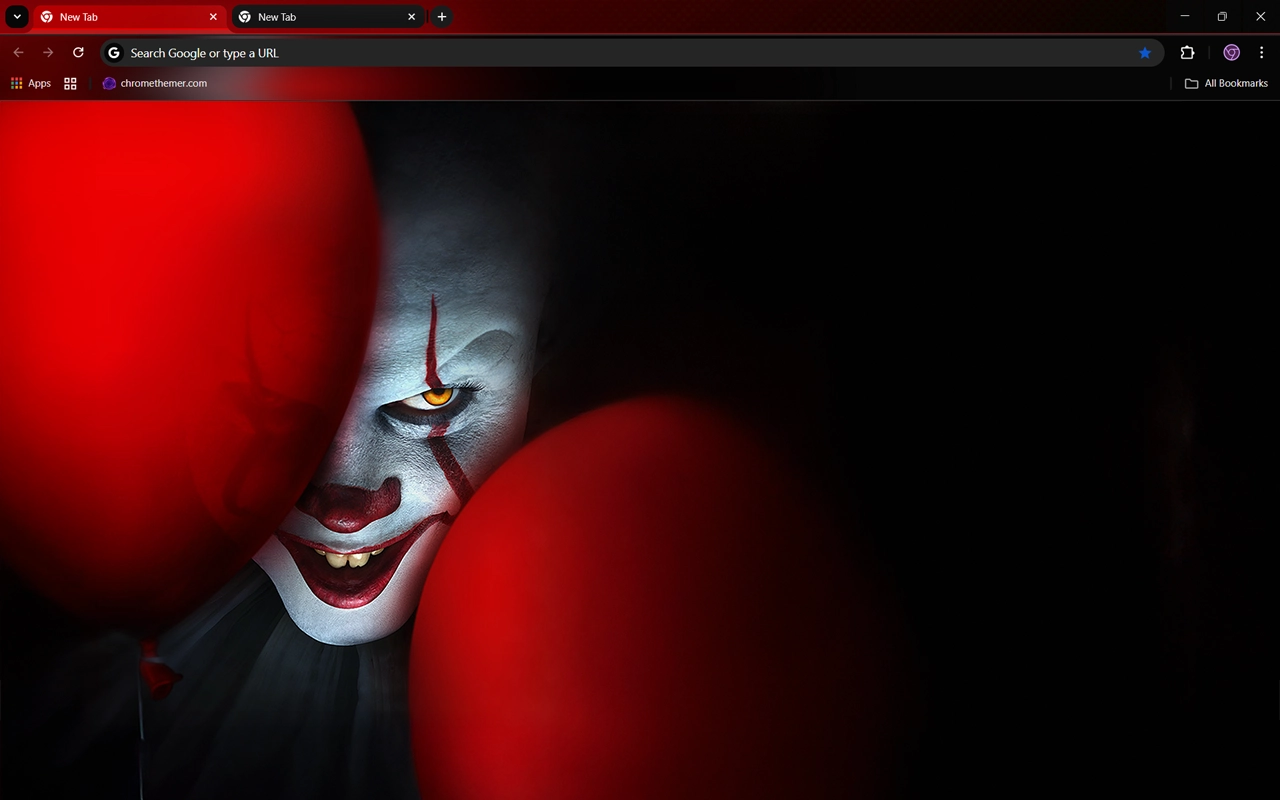Image resolution: width=1280 pixels, height=800 pixels.
Task: Go forward to next page
Action: click(48, 53)
